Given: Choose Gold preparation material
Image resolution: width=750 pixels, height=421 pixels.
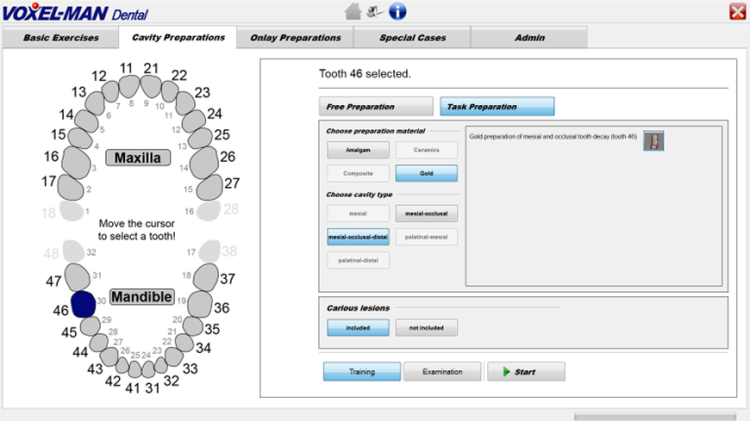Looking at the screenshot, I should (426, 173).
